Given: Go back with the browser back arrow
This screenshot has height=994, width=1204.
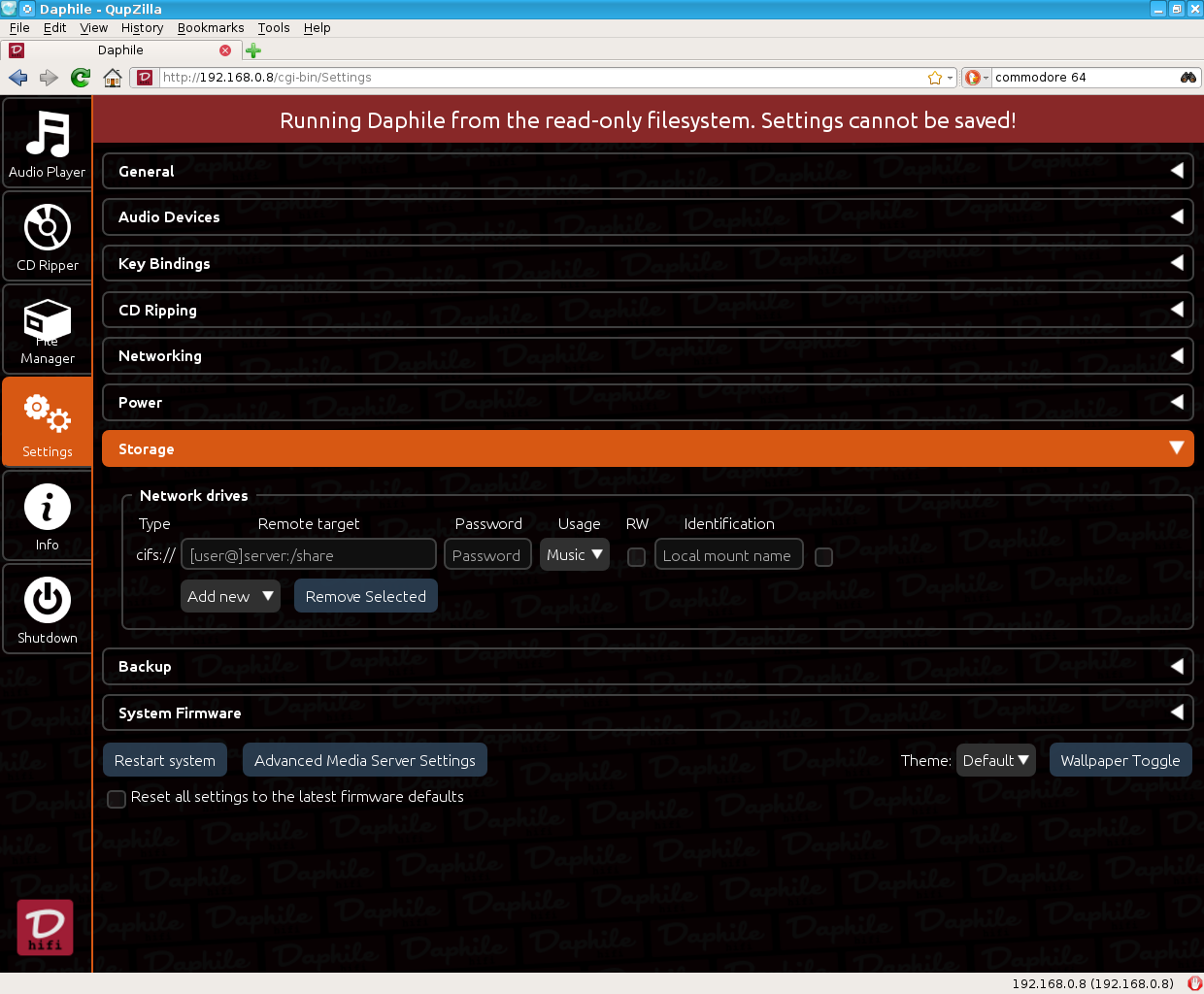Looking at the screenshot, I should click(17, 78).
